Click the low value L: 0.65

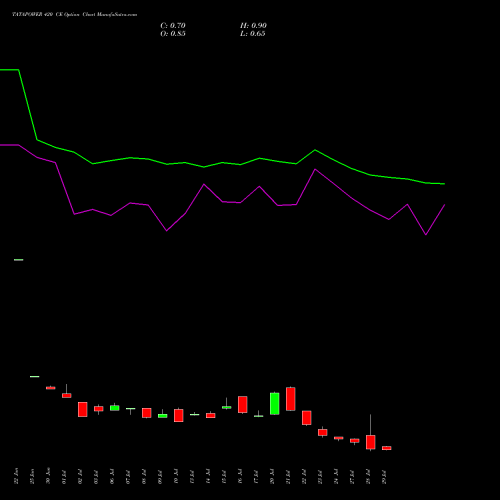[x=253, y=34]
